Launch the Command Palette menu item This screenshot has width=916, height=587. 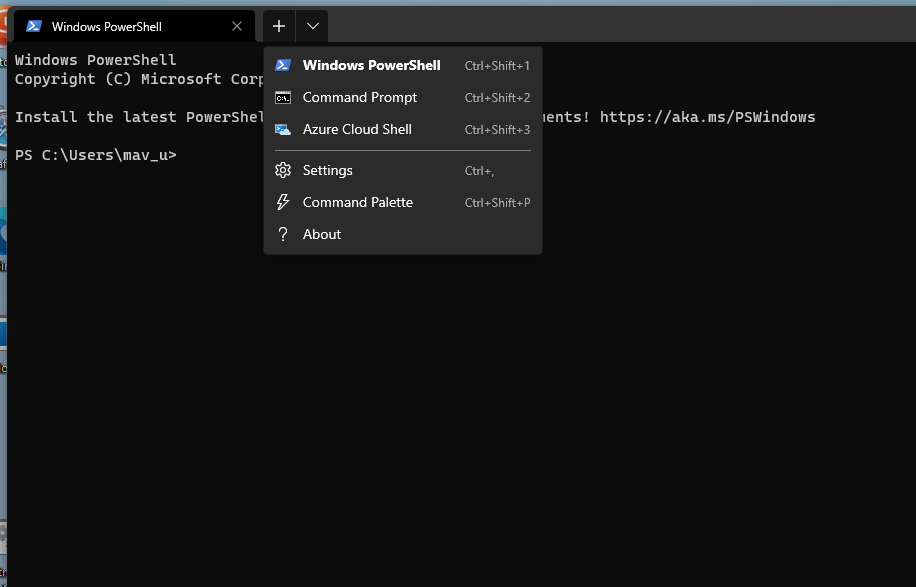(x=358, y=202)
